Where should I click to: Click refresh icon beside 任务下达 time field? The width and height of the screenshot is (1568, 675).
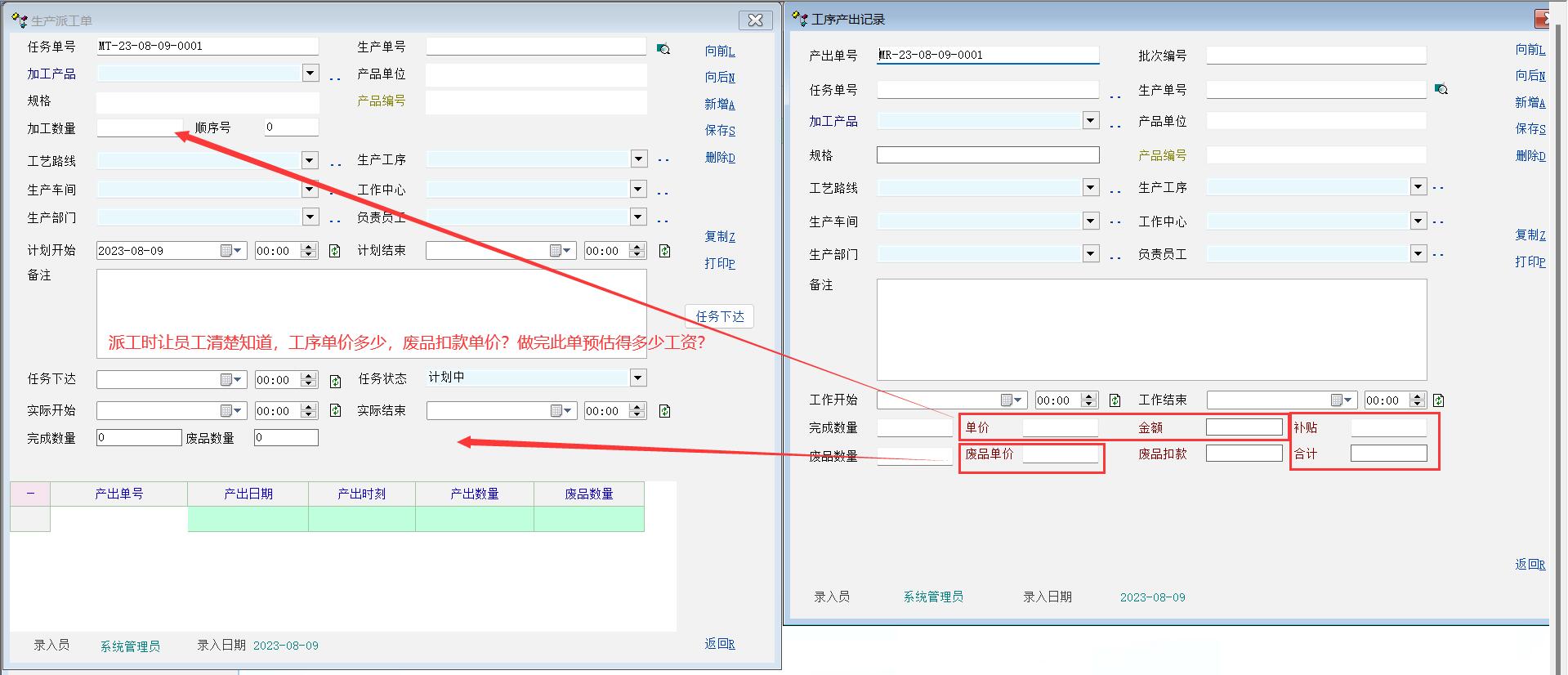click(x=335, y=381)
